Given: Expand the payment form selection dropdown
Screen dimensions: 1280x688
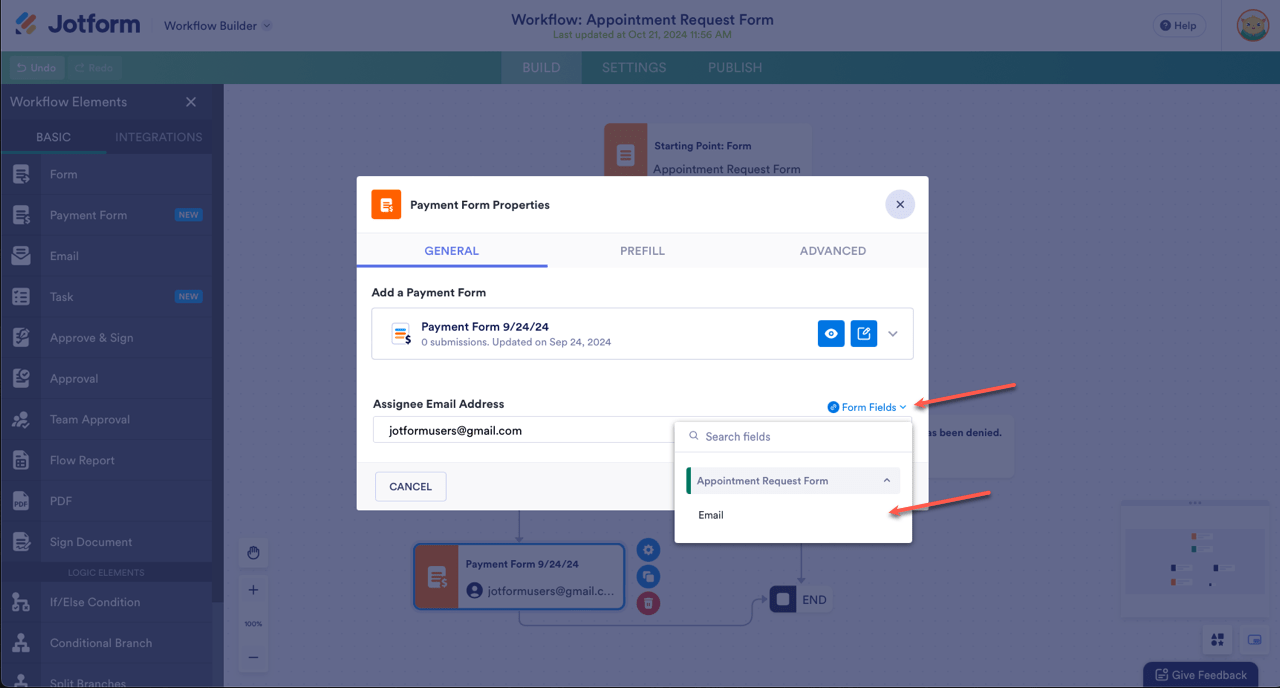Looking at the screenshot, I should (x=893, y=334).
